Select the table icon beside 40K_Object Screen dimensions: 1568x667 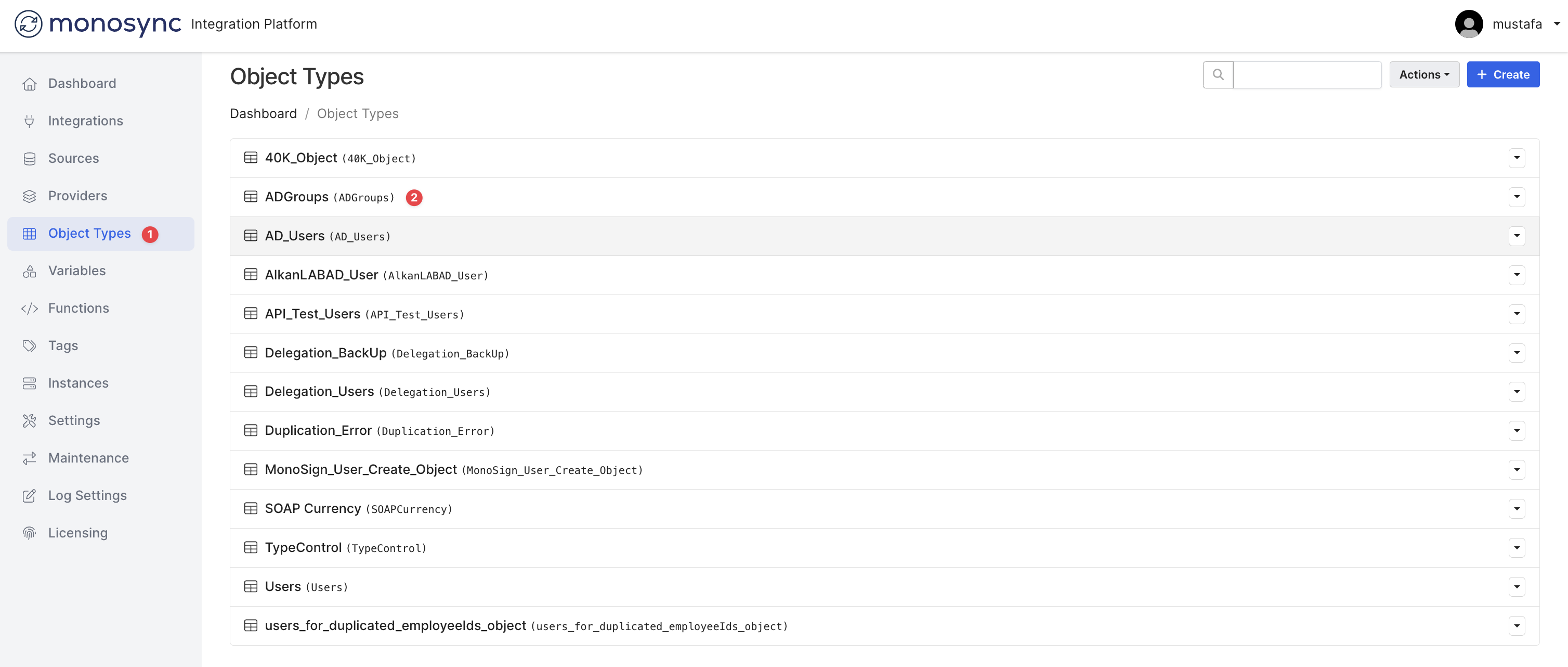point(252,157)
